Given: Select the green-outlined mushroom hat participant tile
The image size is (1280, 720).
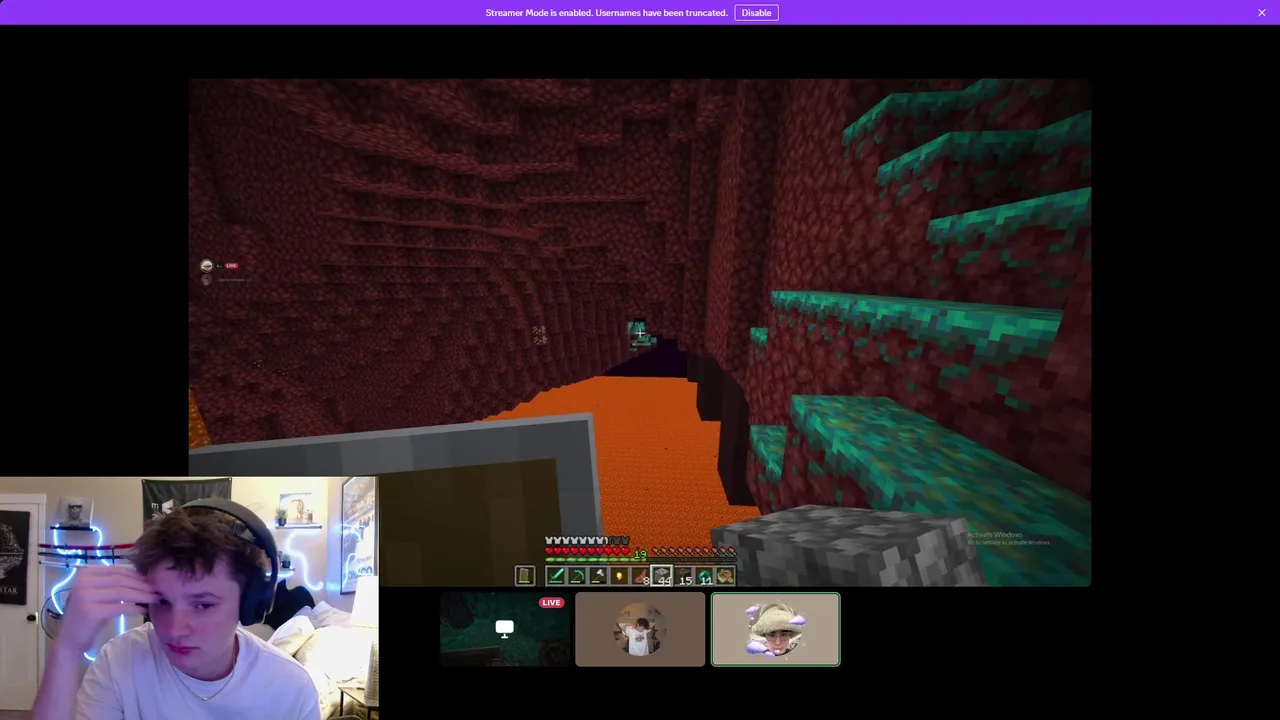Looking at the screenshot, I should tap(776, 629).
